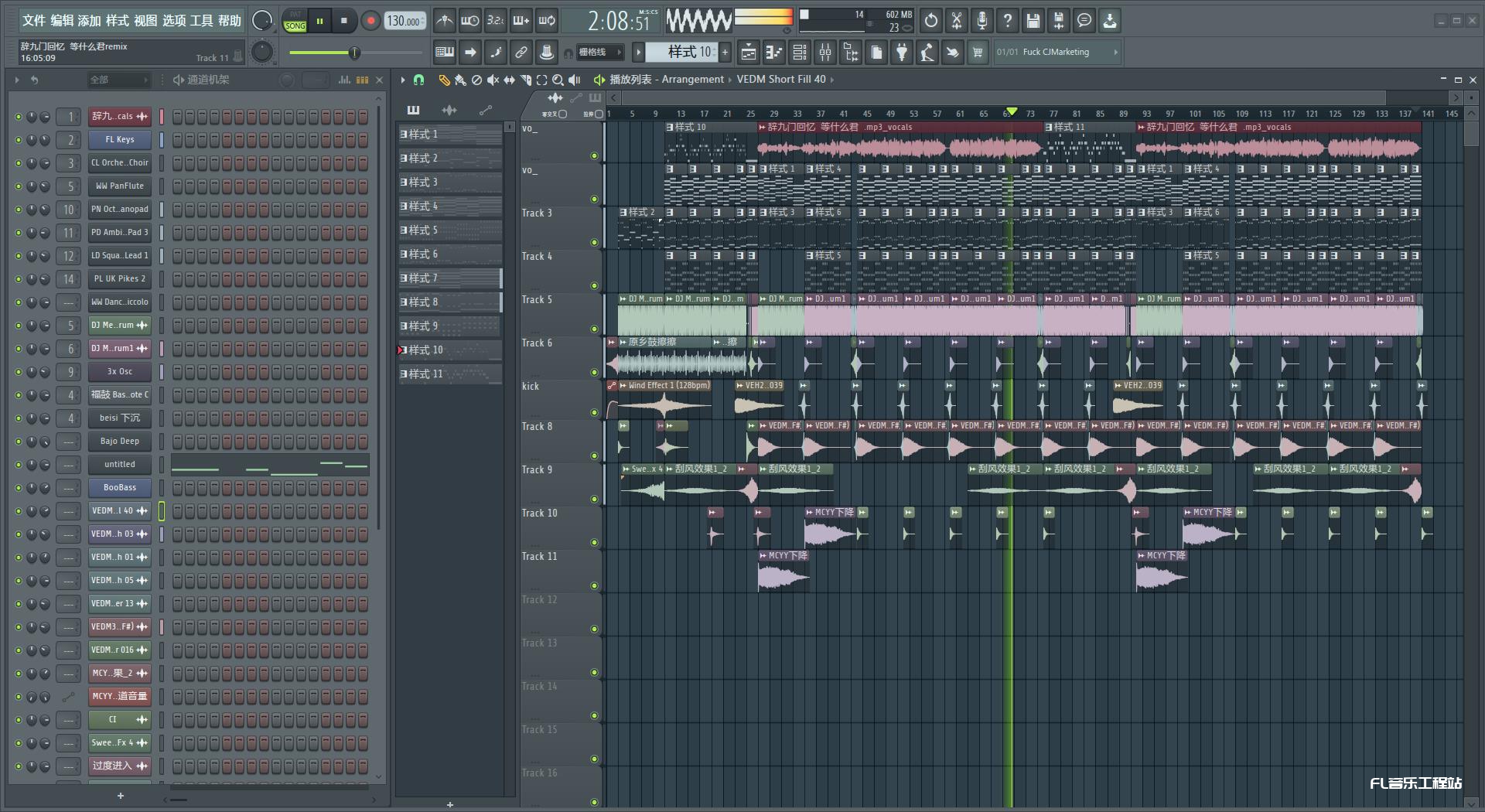
Task: Toggle the 3-2-1 countdown before recording
Action: 495,21
